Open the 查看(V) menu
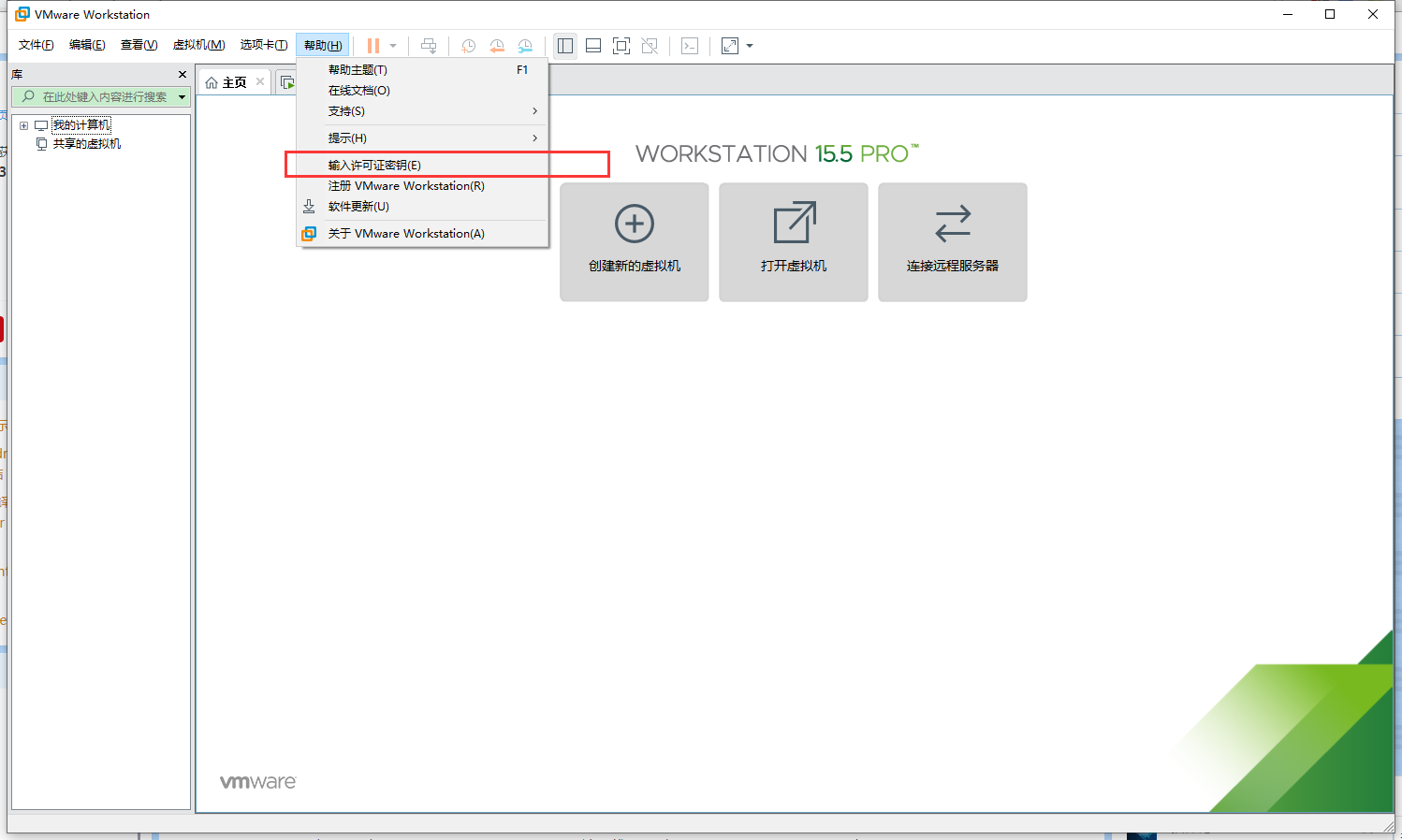 point(139,45)
